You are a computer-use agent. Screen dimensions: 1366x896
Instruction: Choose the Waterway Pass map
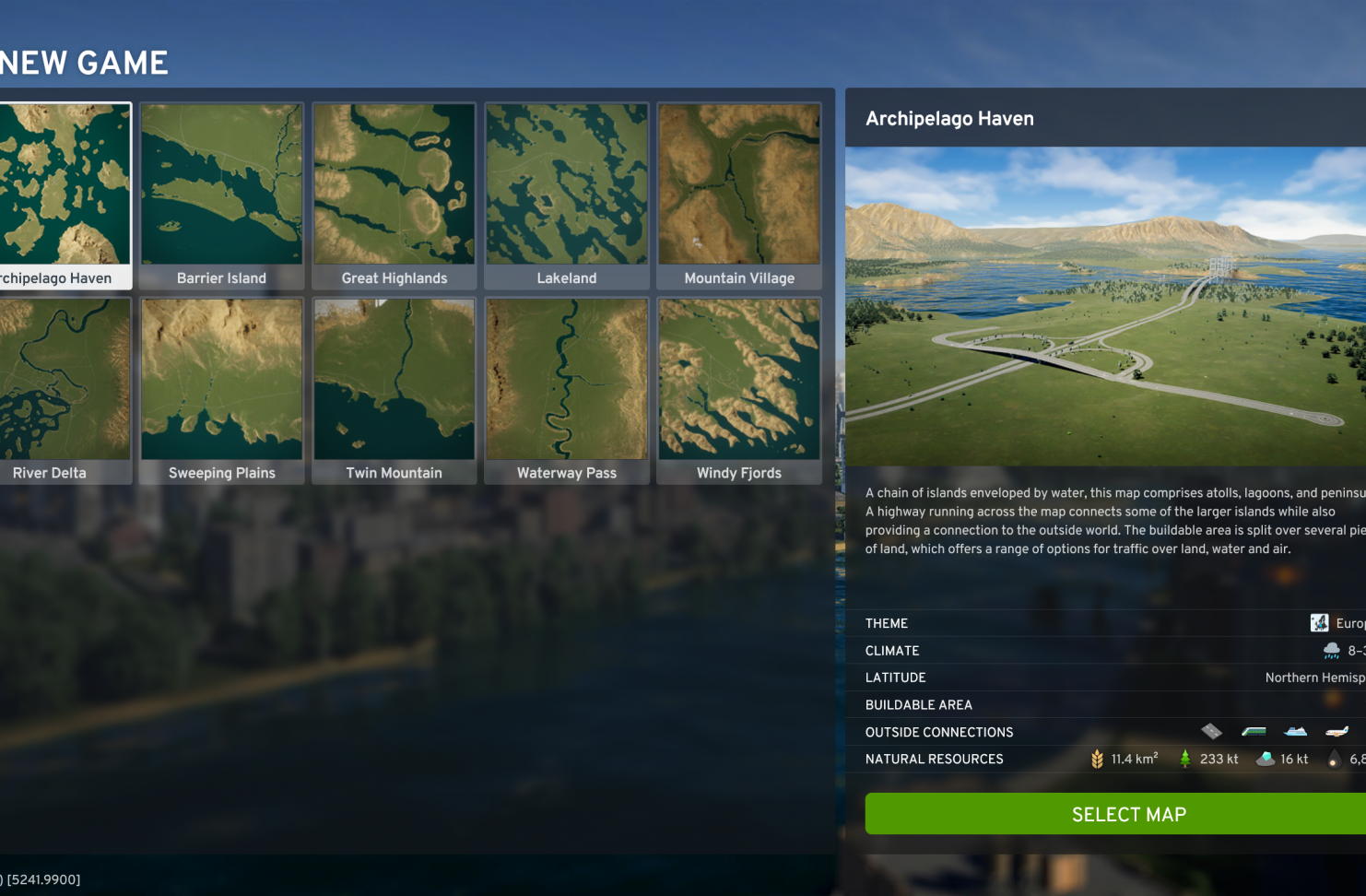click(x=567, y=390)
